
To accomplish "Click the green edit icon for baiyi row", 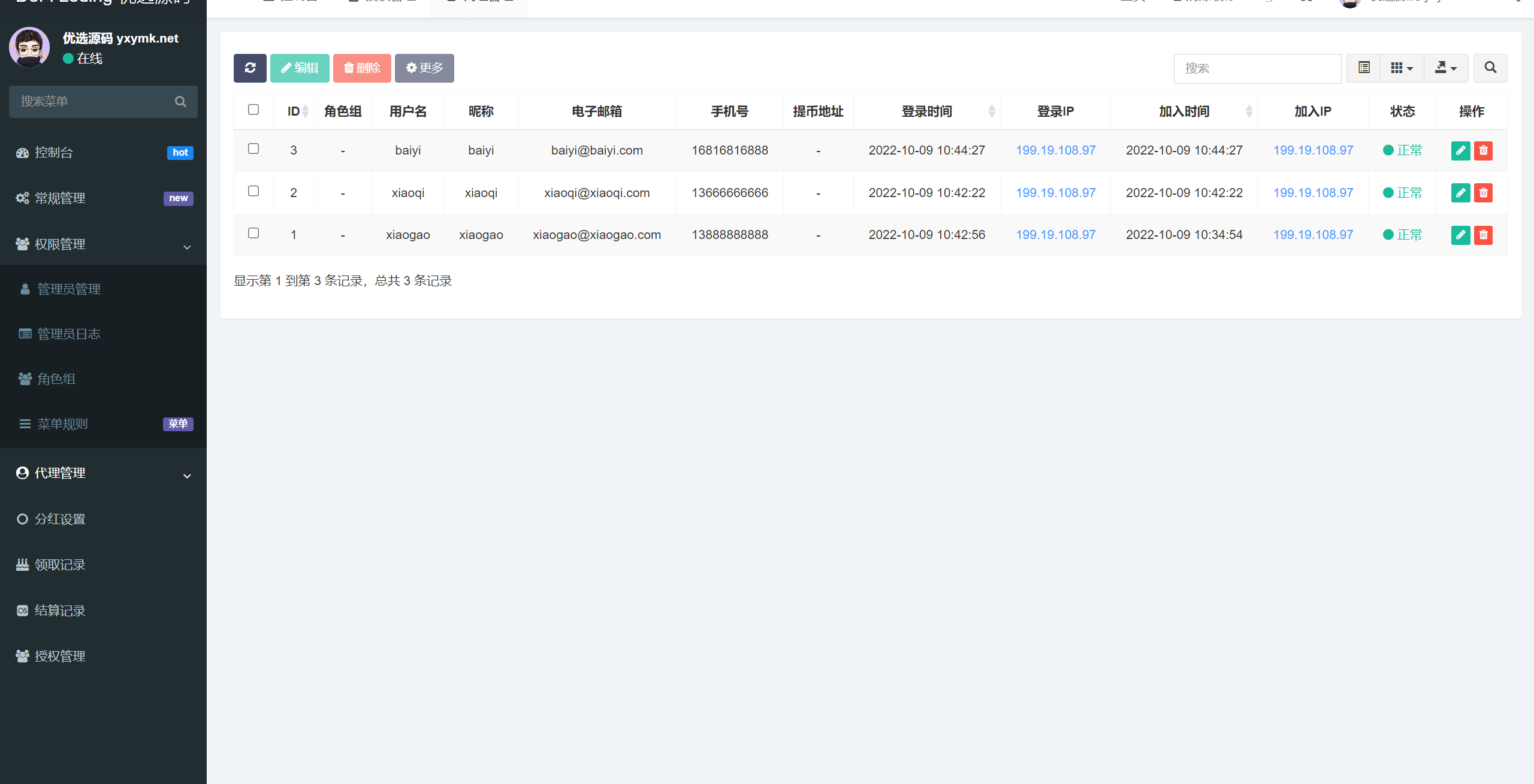I will click(x=1460, y=150).
